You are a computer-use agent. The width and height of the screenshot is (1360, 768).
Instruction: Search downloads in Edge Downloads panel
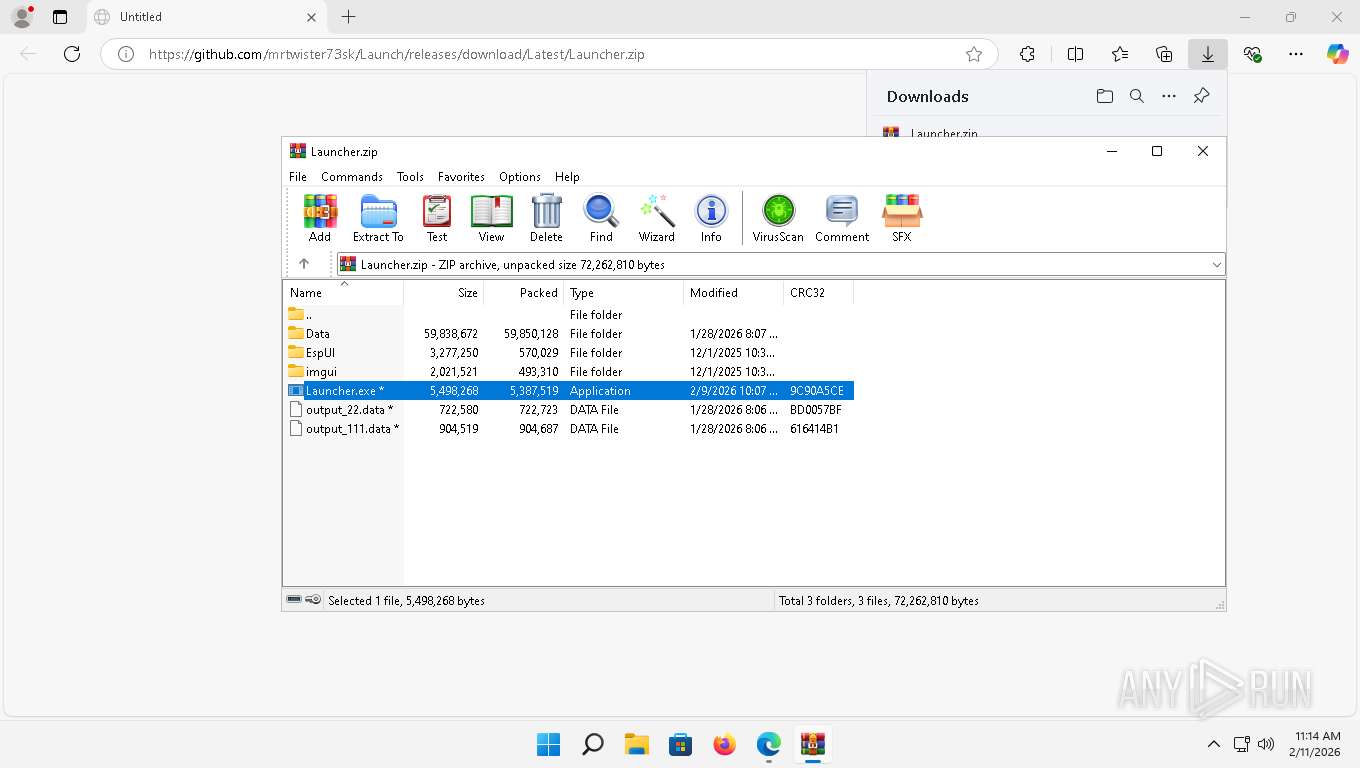pyautogui.click(x=1137, y=96)
